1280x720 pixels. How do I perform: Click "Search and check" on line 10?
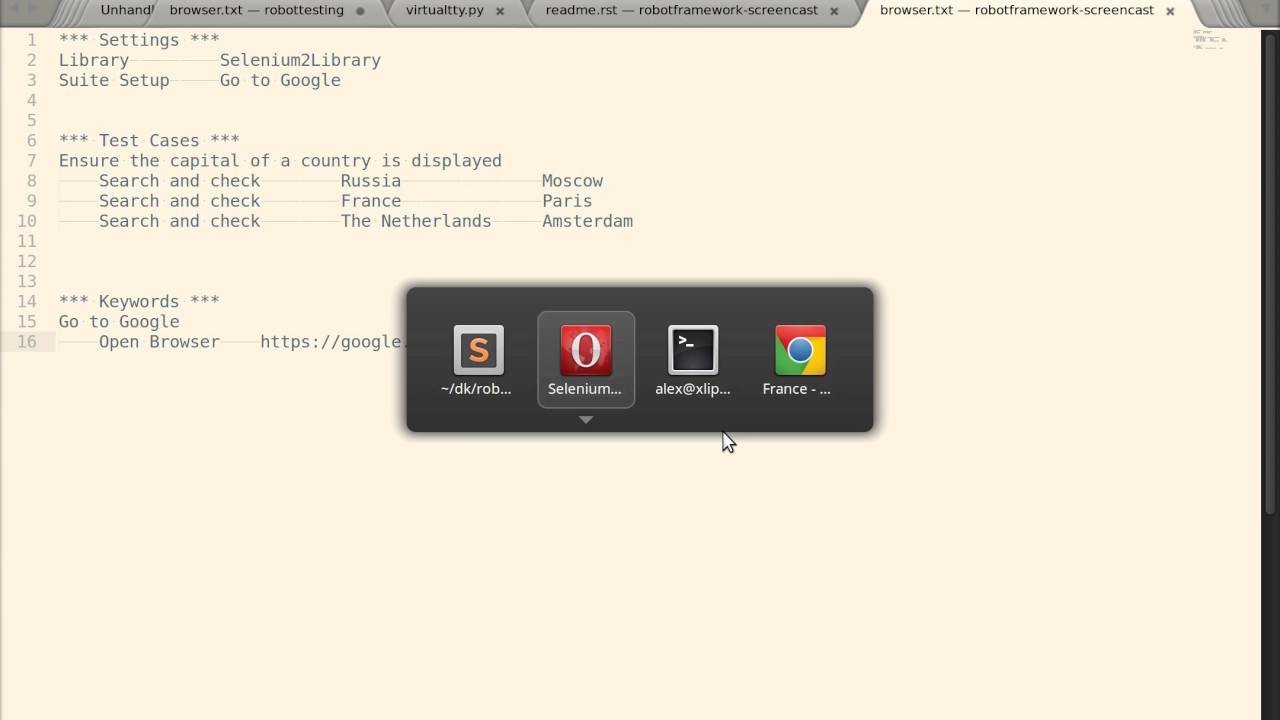[x=179, y=221]
